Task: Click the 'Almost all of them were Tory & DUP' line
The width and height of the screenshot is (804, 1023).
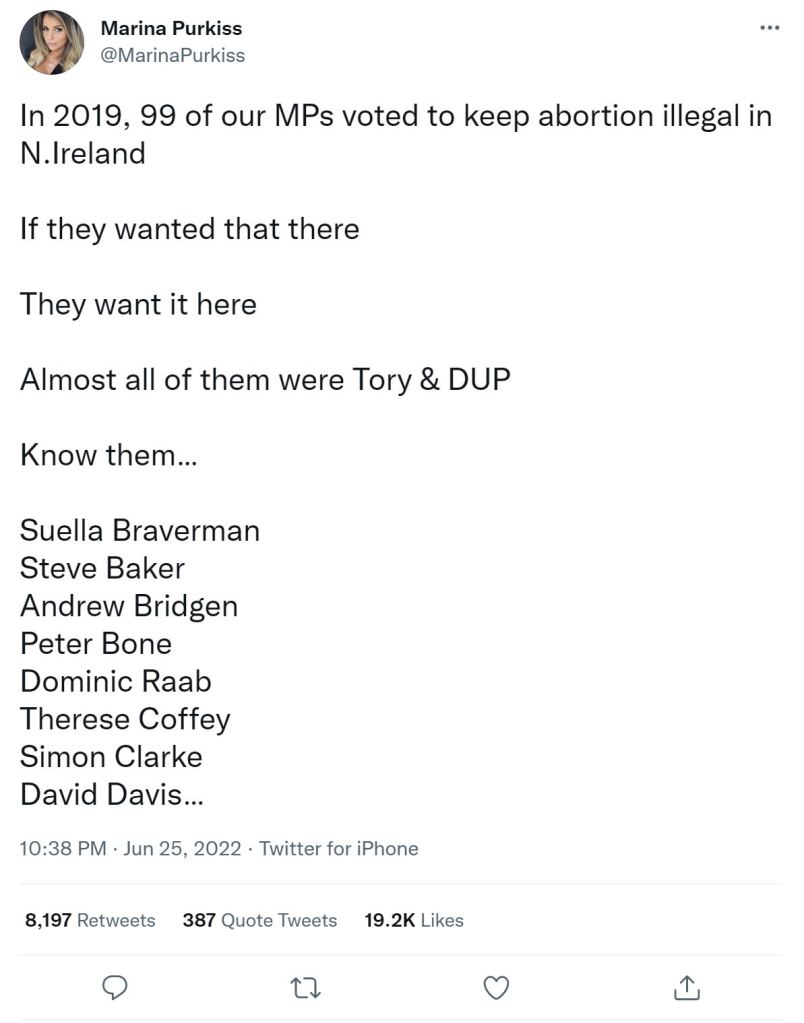Action: point(265,380)
